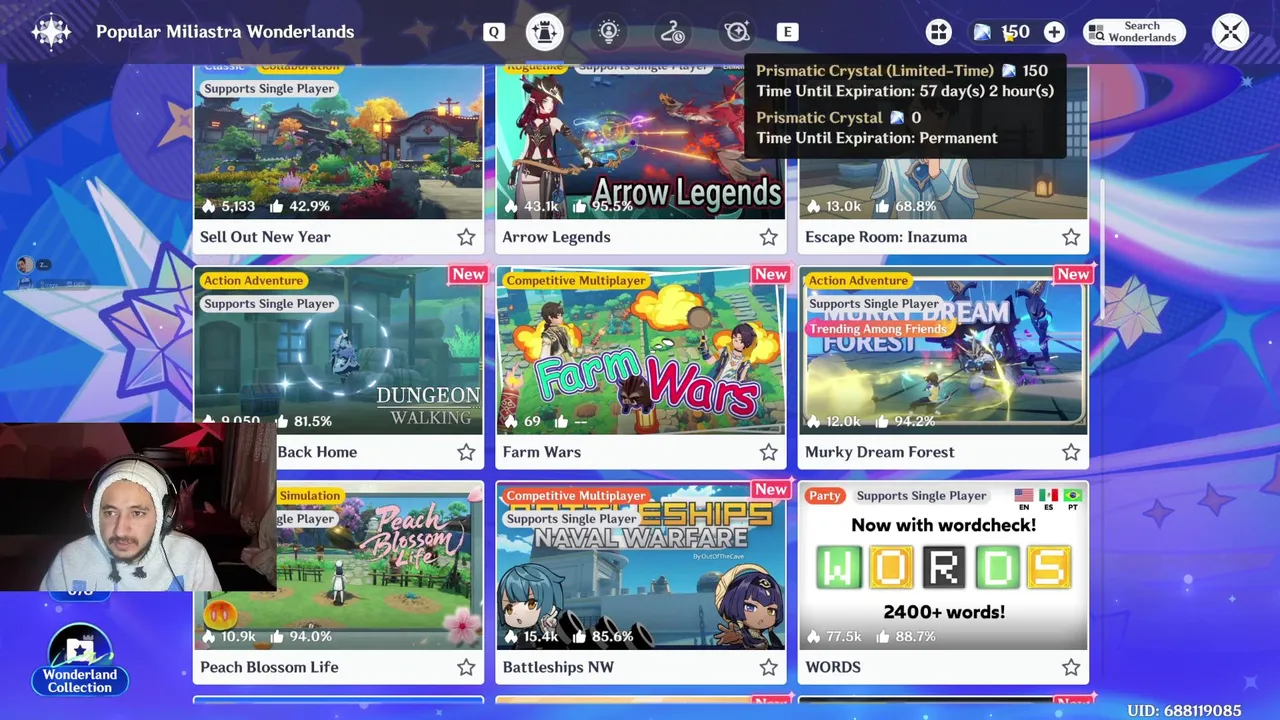Viewport: 1280px width, 720px height.
Task: Open the Wonderland Collection
Action: click(80, 660)
